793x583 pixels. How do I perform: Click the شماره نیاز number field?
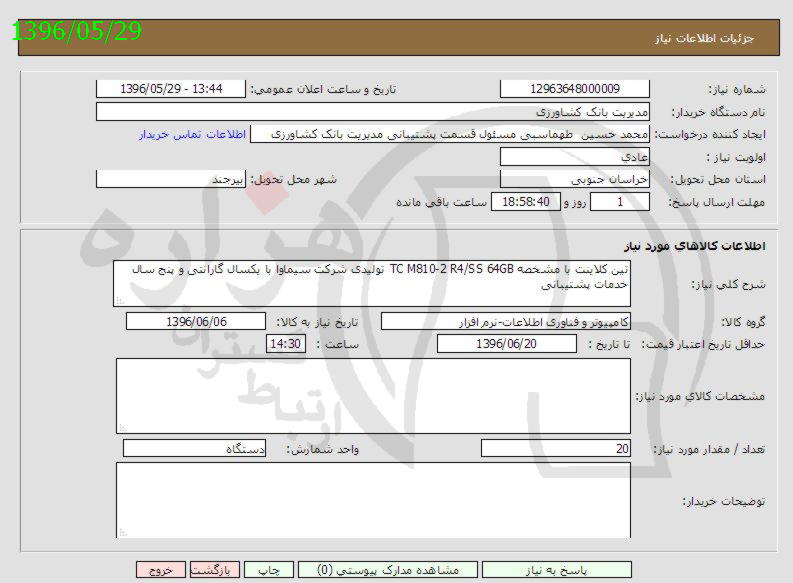pyautogui.click(x=574, y=89)
